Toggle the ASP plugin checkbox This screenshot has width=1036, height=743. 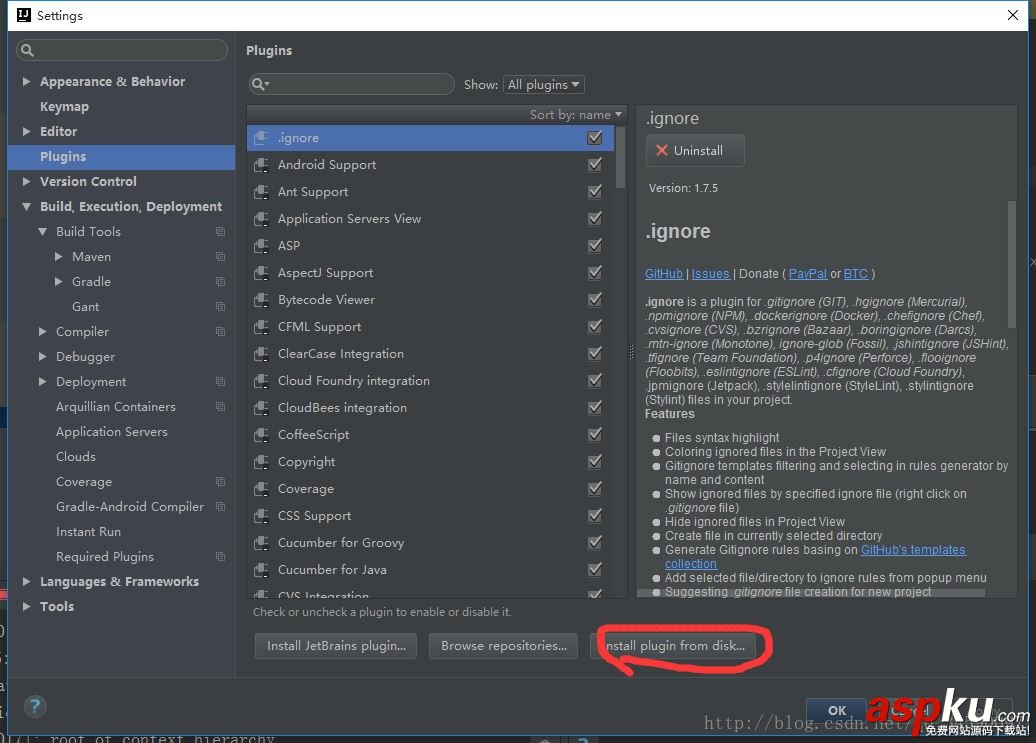tap(595, 245)
